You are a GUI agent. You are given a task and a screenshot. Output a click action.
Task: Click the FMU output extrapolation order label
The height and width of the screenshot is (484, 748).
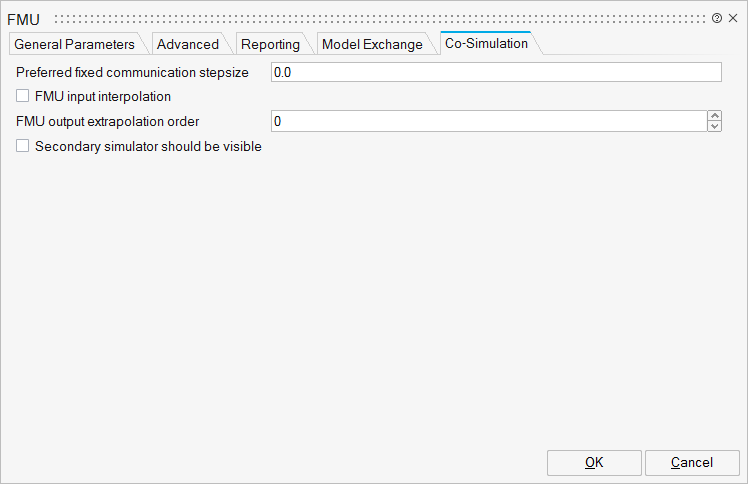pyautogui.click(x=108, y=122)
